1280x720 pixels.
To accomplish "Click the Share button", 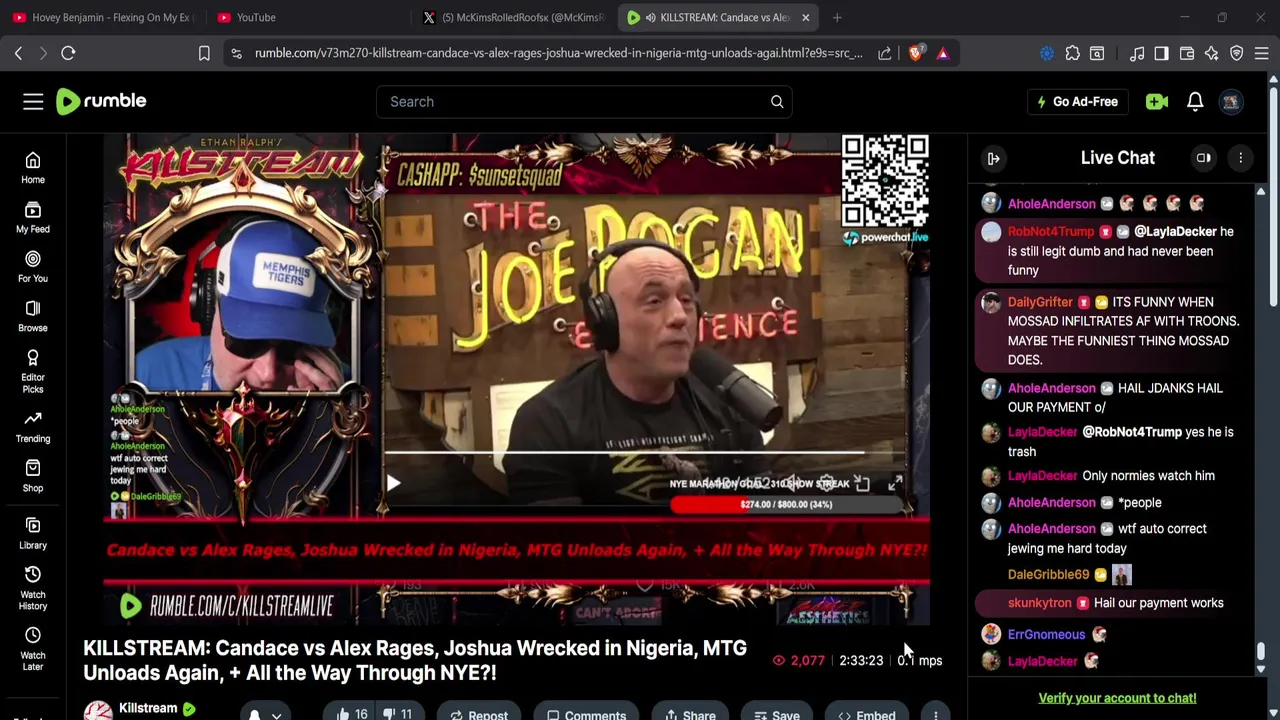I will point(689,713).
